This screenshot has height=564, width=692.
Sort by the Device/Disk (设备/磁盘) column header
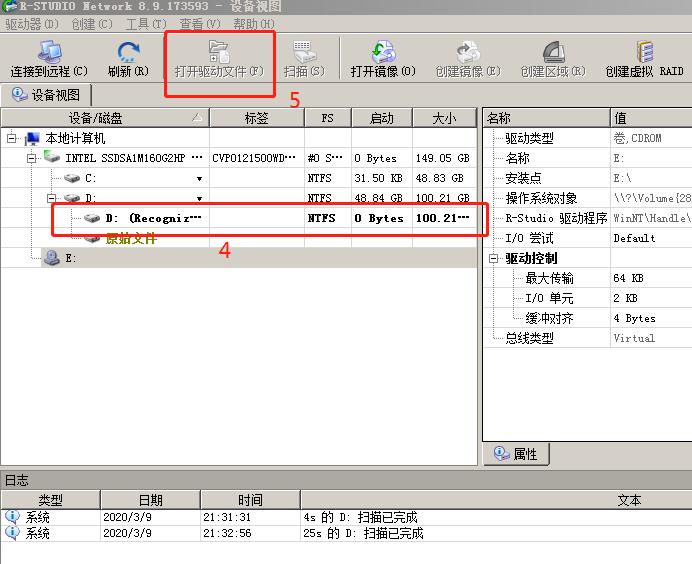point(105,118)
